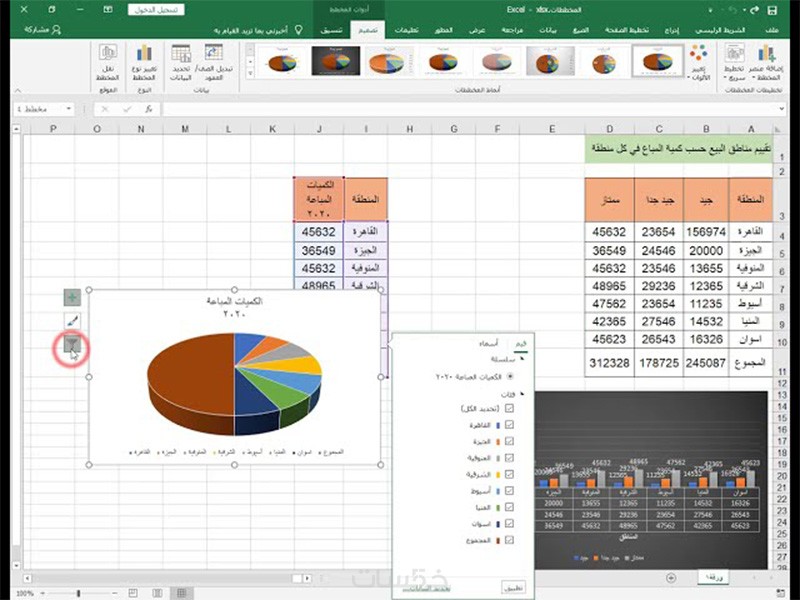Click Change Chart Type in the ribbon

(x=144, y=62)
